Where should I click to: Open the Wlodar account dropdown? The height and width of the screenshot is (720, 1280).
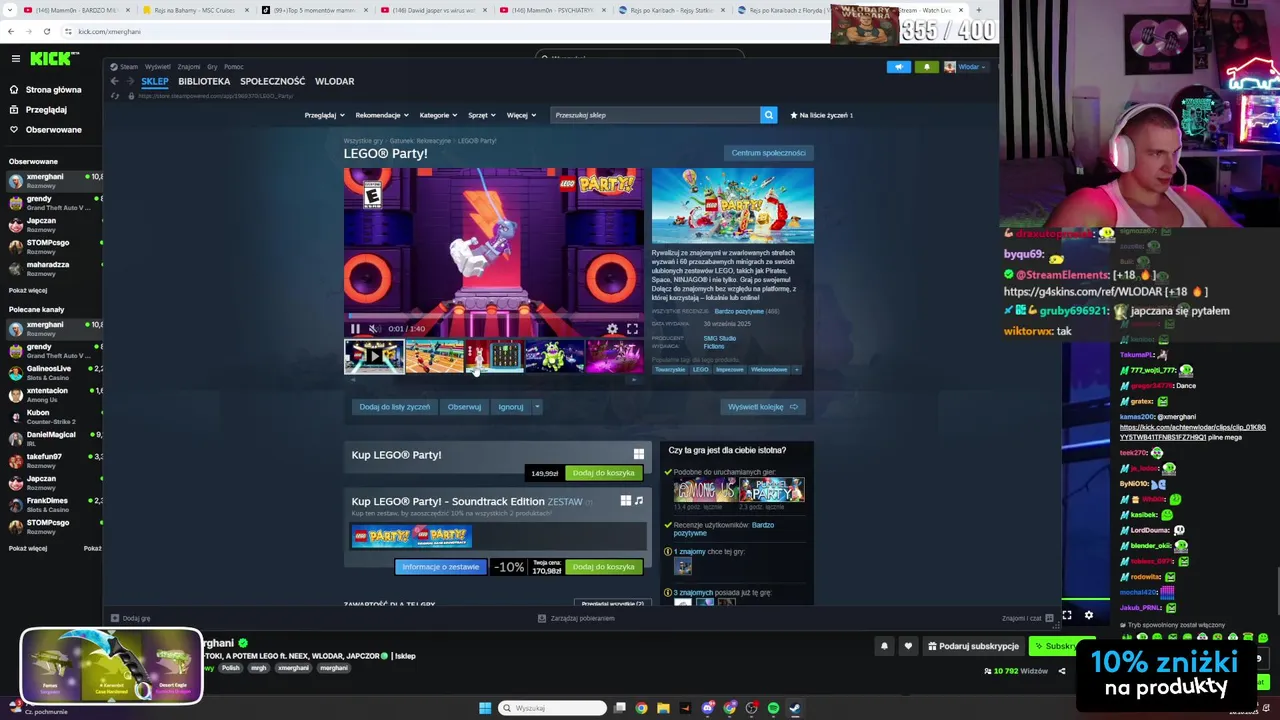(965, 67)
